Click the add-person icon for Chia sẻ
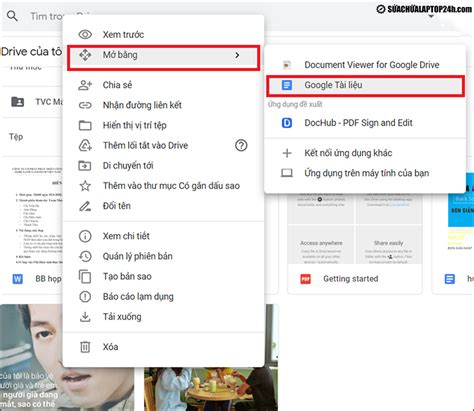The image size is (474, 411). (x=85, y=85)
